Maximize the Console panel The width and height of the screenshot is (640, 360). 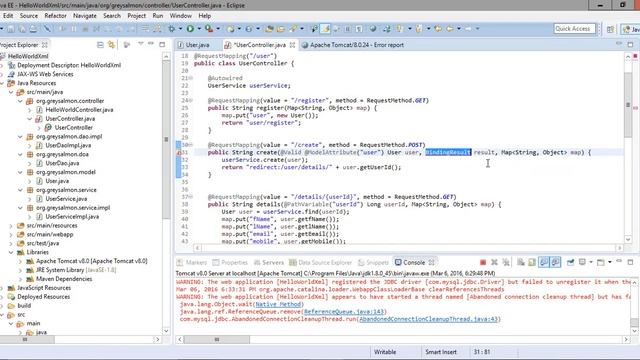(630, 262)
